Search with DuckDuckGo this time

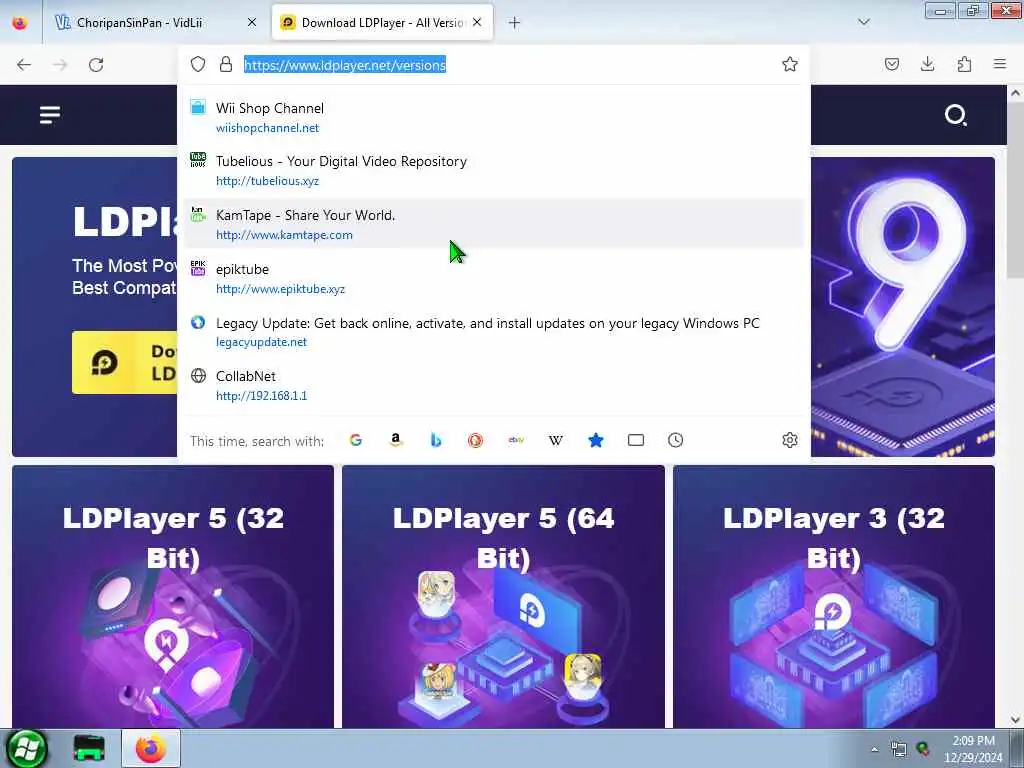pos(475,440)
